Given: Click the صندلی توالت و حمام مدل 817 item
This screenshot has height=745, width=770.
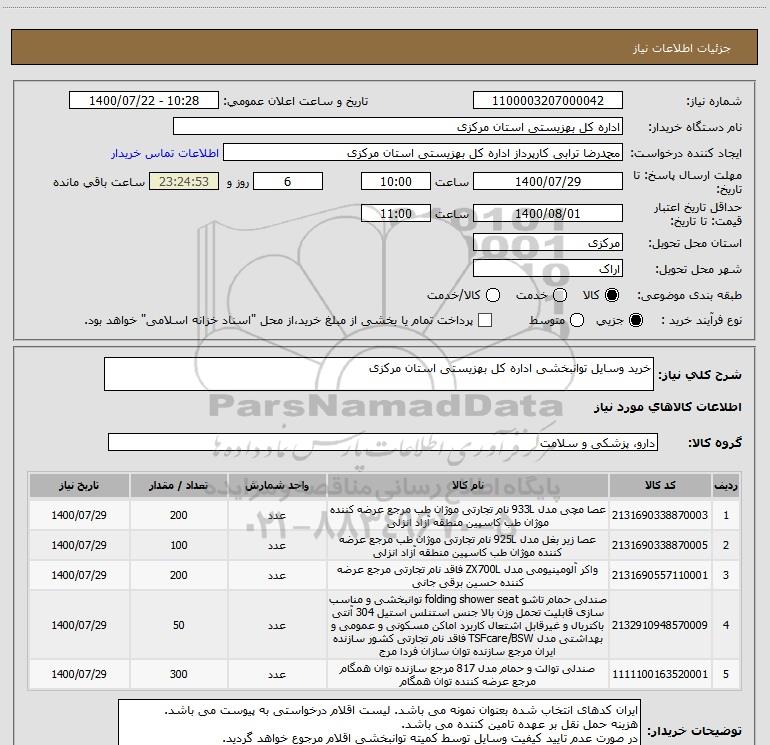Looking at the screenshot, I should coord(468,675).
